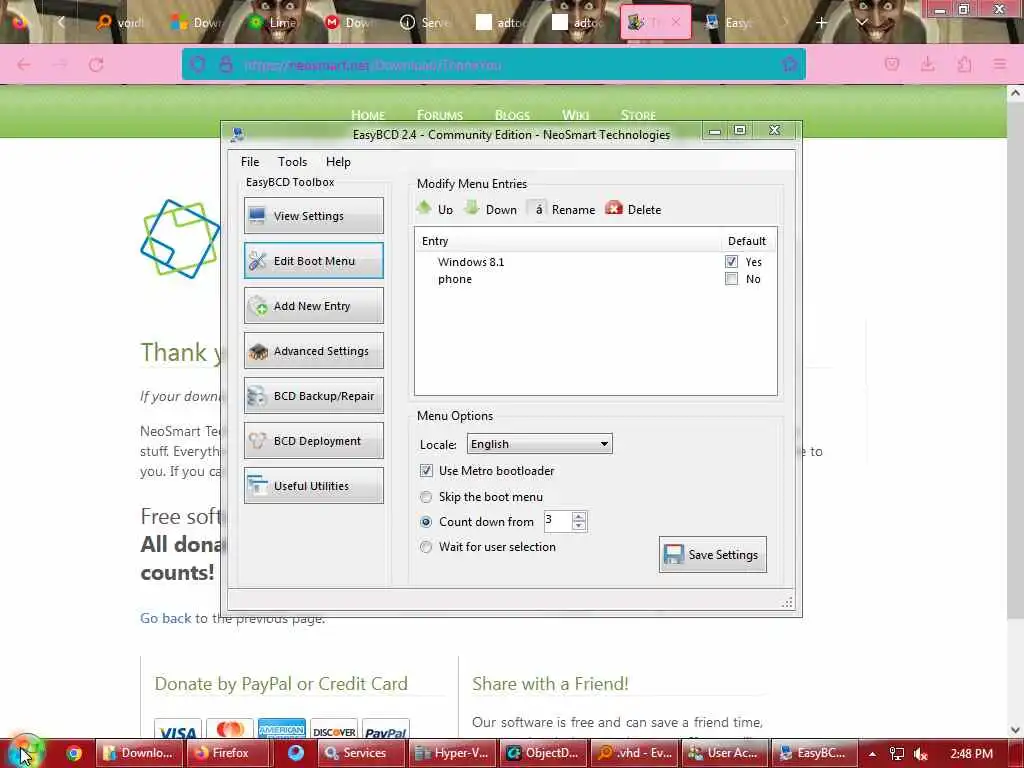Viewport: 1024px width, 768px height.
Task: Click the shield tracking protection icon
Action: [198, 64]
